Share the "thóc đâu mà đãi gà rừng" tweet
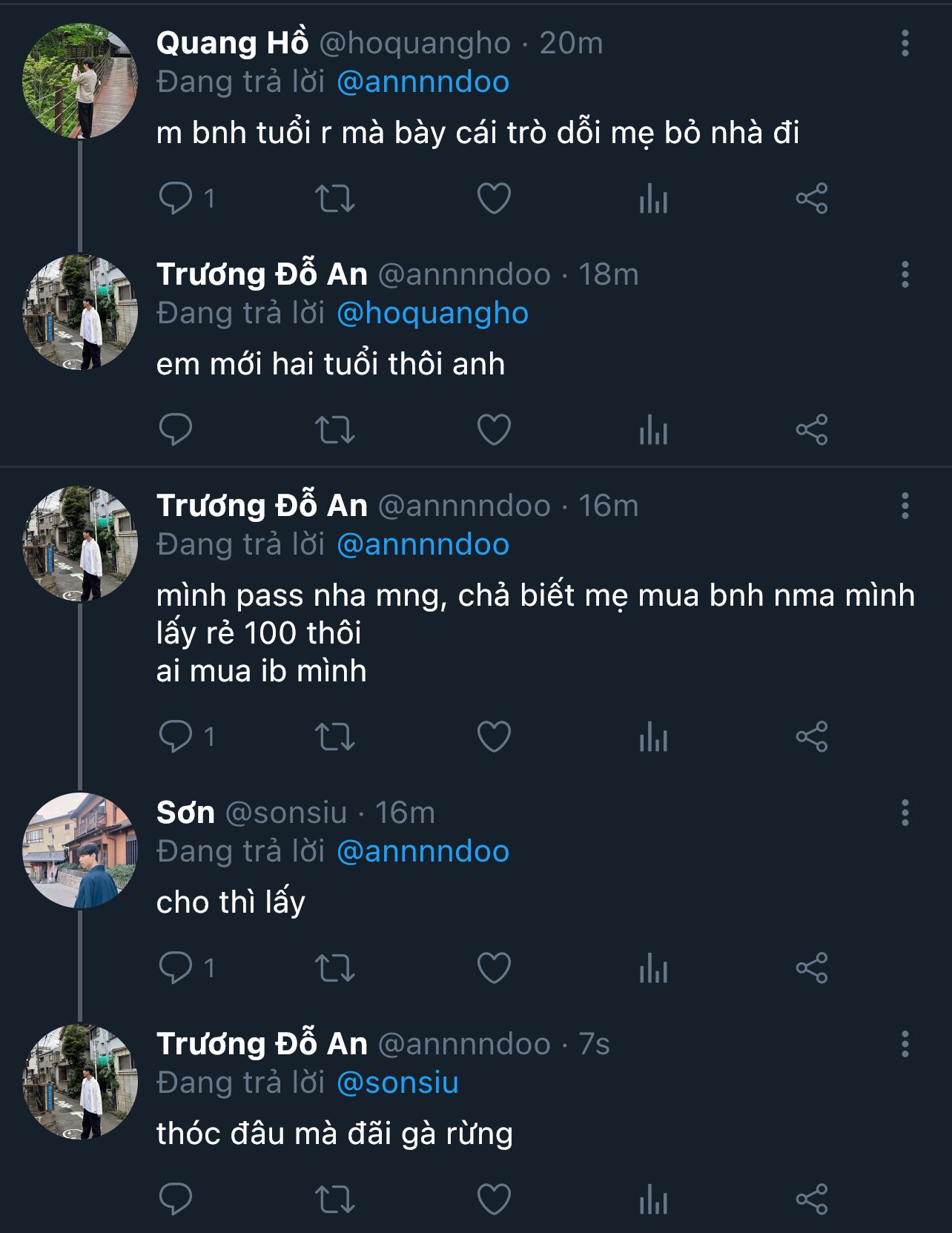952x1233 pixels. pos(811,1199)
